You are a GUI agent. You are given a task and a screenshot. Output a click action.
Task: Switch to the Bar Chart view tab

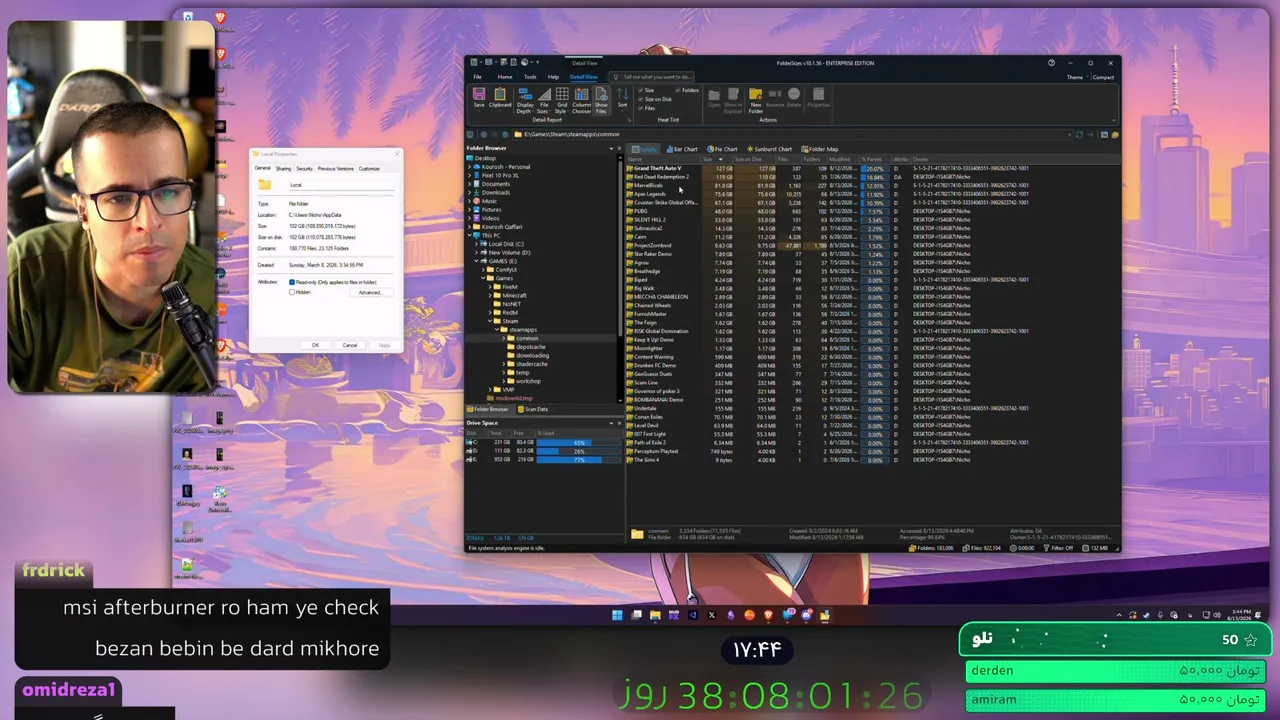point(682,149)
